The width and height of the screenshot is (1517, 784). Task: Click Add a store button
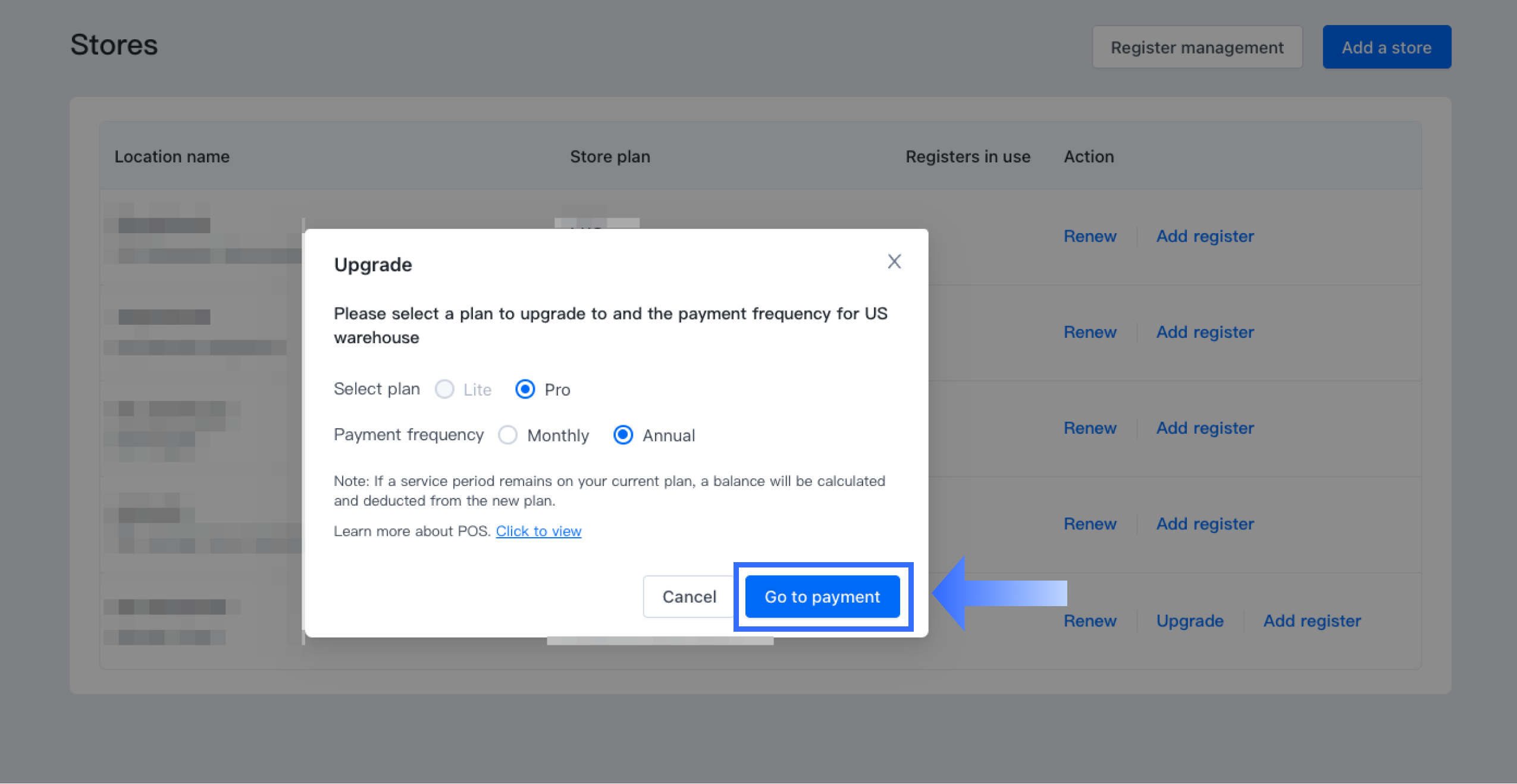click(1386, 48)
